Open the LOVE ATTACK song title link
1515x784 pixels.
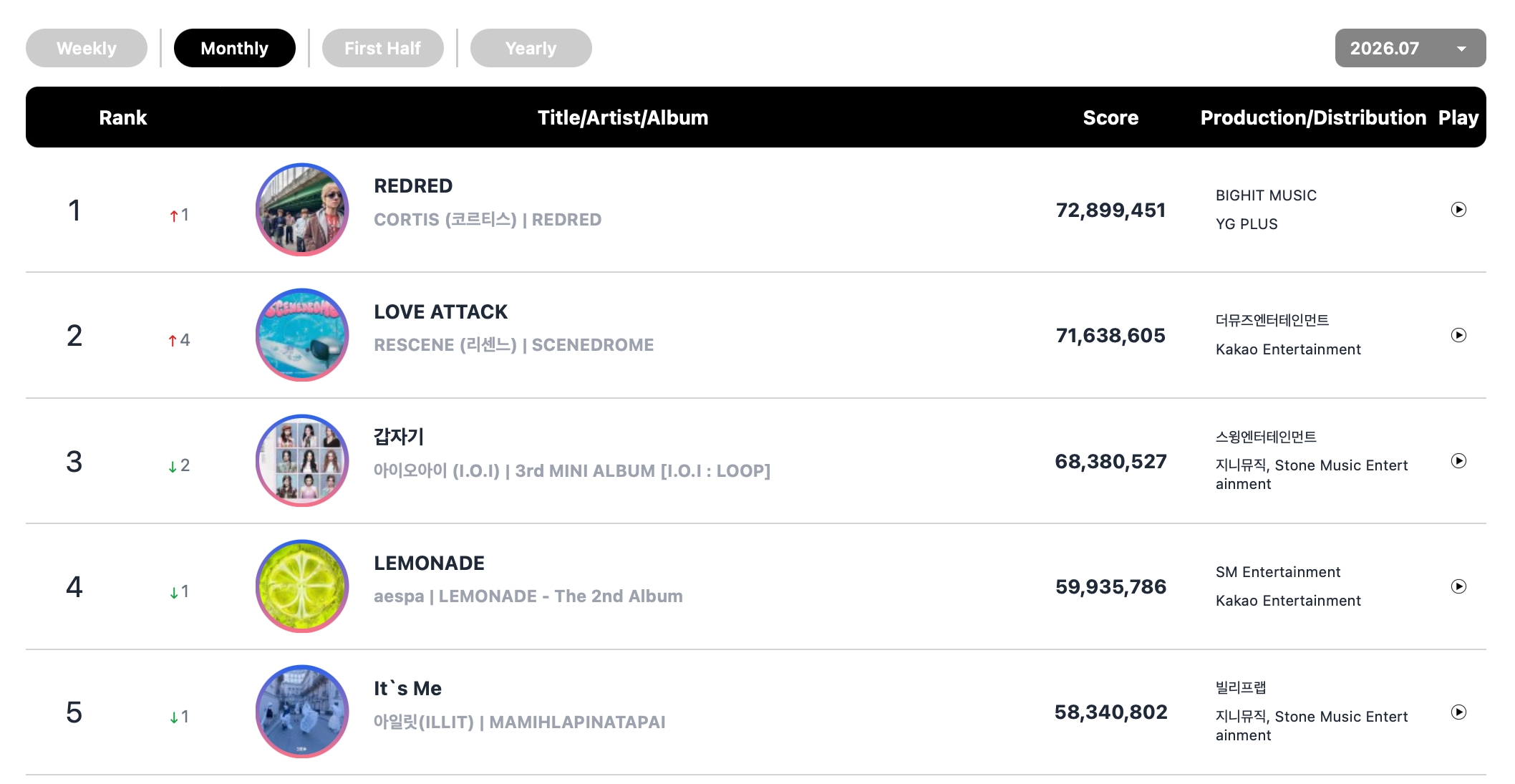[x=440, y=311]
